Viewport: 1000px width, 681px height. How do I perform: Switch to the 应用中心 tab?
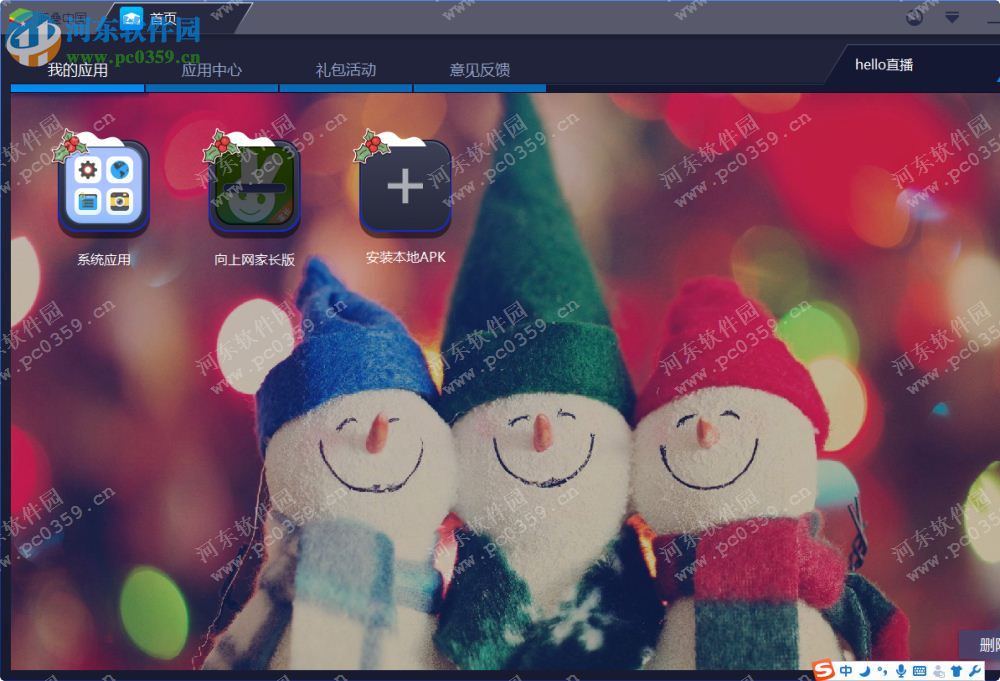(211, 69)
